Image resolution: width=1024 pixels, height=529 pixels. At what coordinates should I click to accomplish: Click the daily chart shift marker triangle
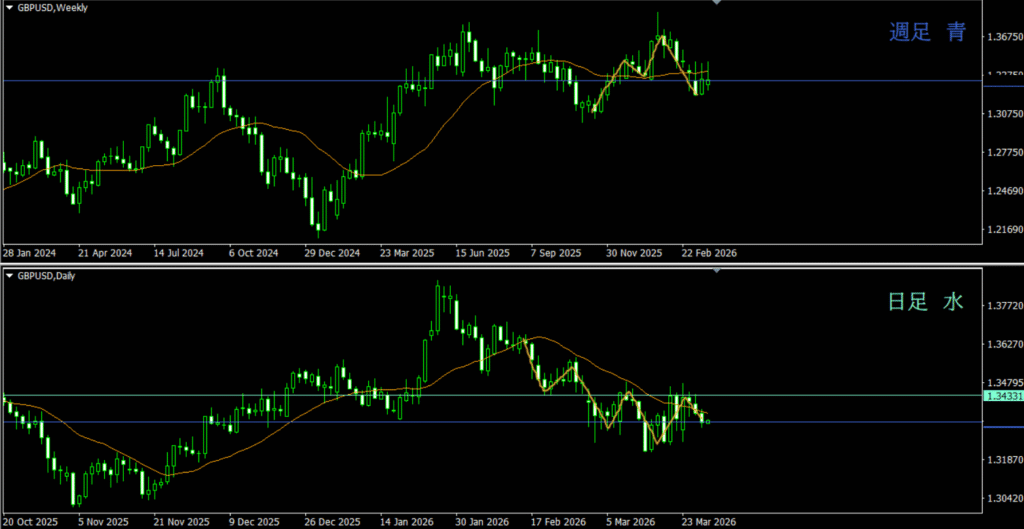[716, 270]
